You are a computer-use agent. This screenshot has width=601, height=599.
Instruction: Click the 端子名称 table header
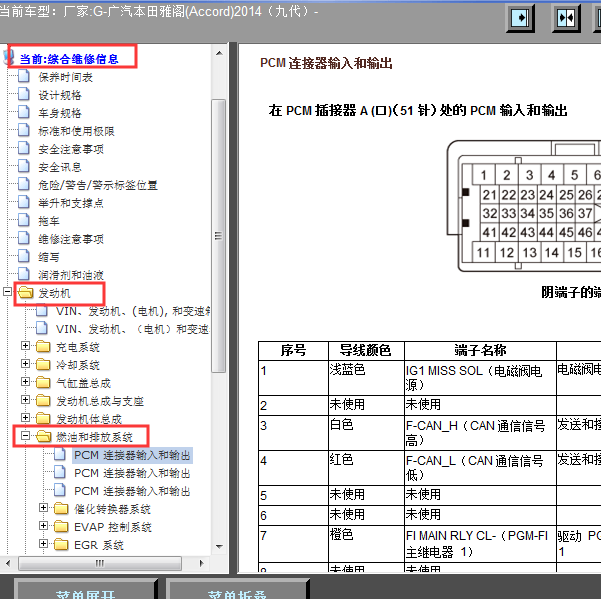point(480,350)
